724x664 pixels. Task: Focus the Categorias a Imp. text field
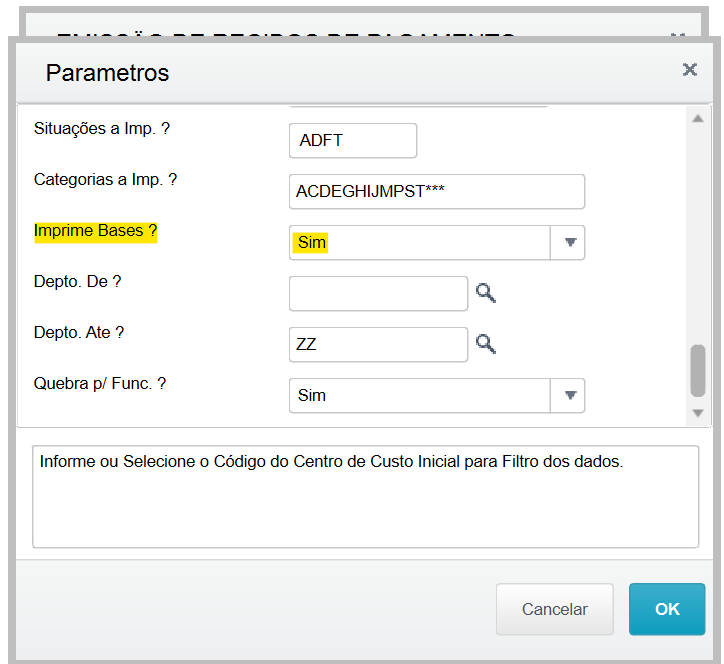(x=436, y=192)
